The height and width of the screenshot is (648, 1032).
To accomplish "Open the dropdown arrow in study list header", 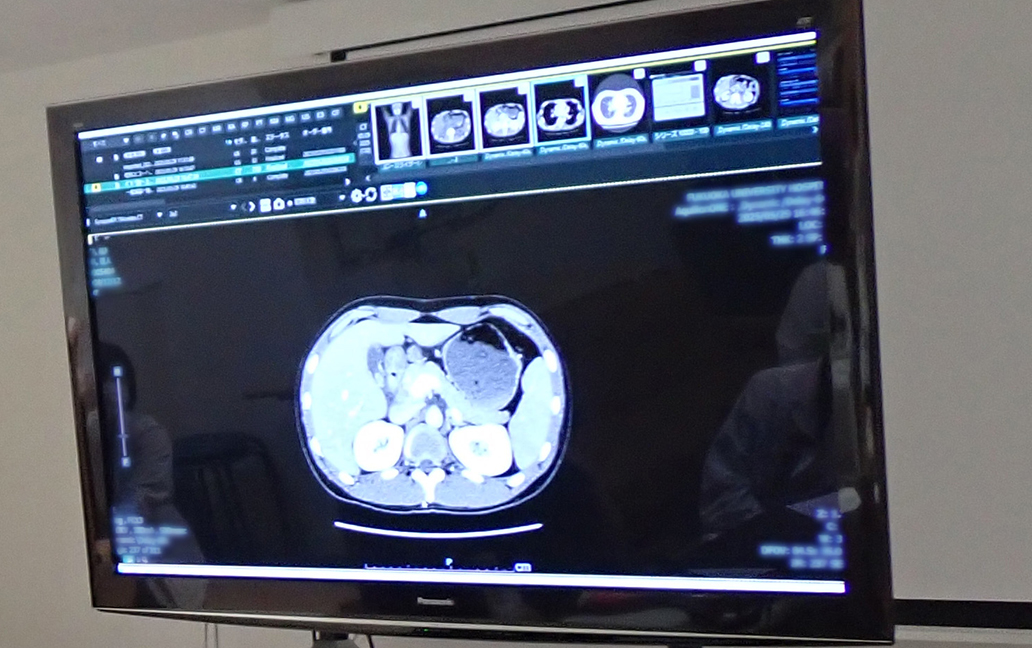I will 126,141.
